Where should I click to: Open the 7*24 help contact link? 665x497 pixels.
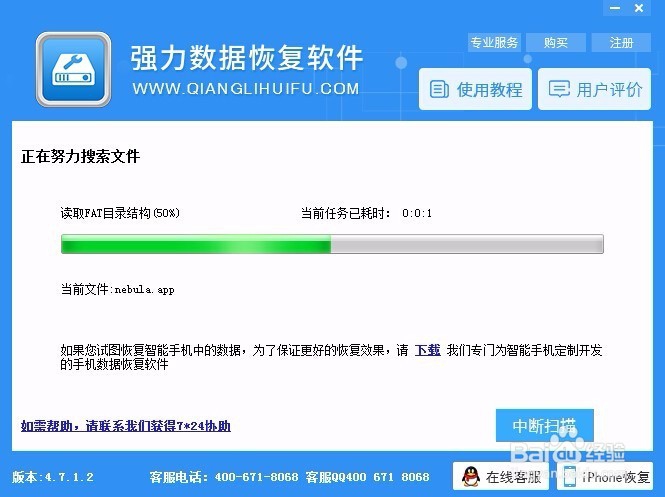126,426
